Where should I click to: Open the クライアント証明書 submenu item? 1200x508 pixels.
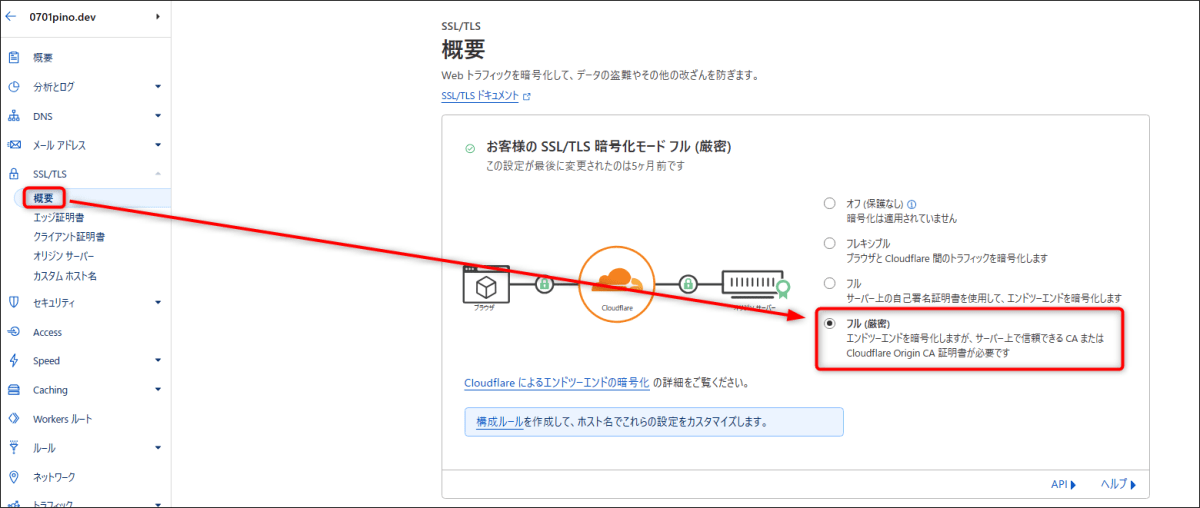pyautogui.click(x=69, y=237)
